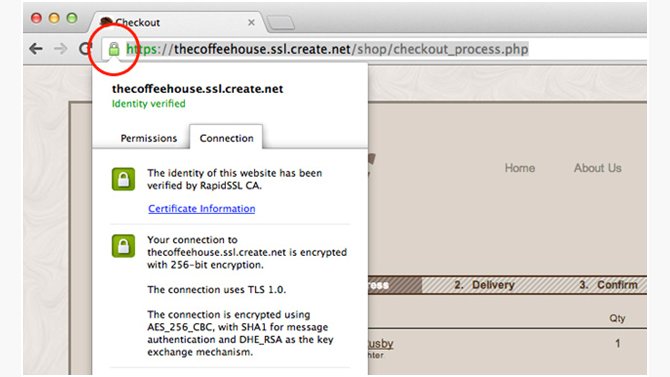Click the macOS green zoom window button

pyautogui.click(x=72, y=18)
